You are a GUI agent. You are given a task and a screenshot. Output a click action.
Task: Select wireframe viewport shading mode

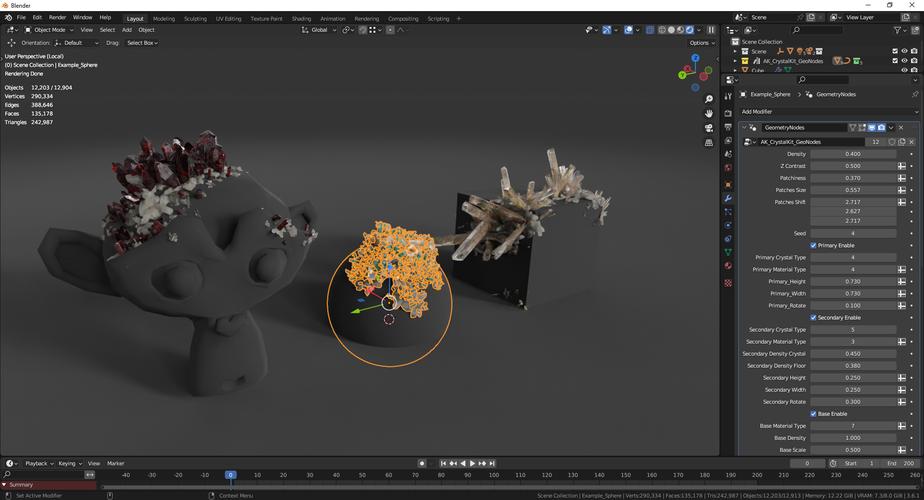click(x=662, y=29)
